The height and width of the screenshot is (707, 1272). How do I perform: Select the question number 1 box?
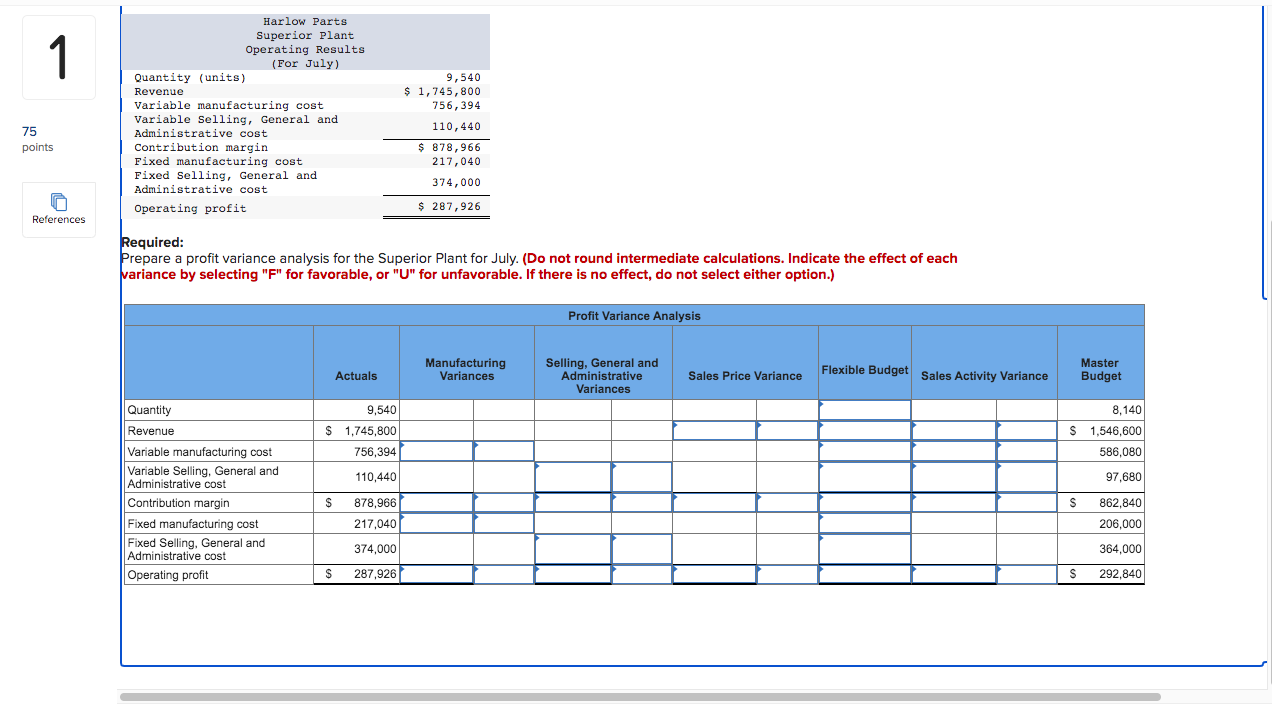pos(58,57)
